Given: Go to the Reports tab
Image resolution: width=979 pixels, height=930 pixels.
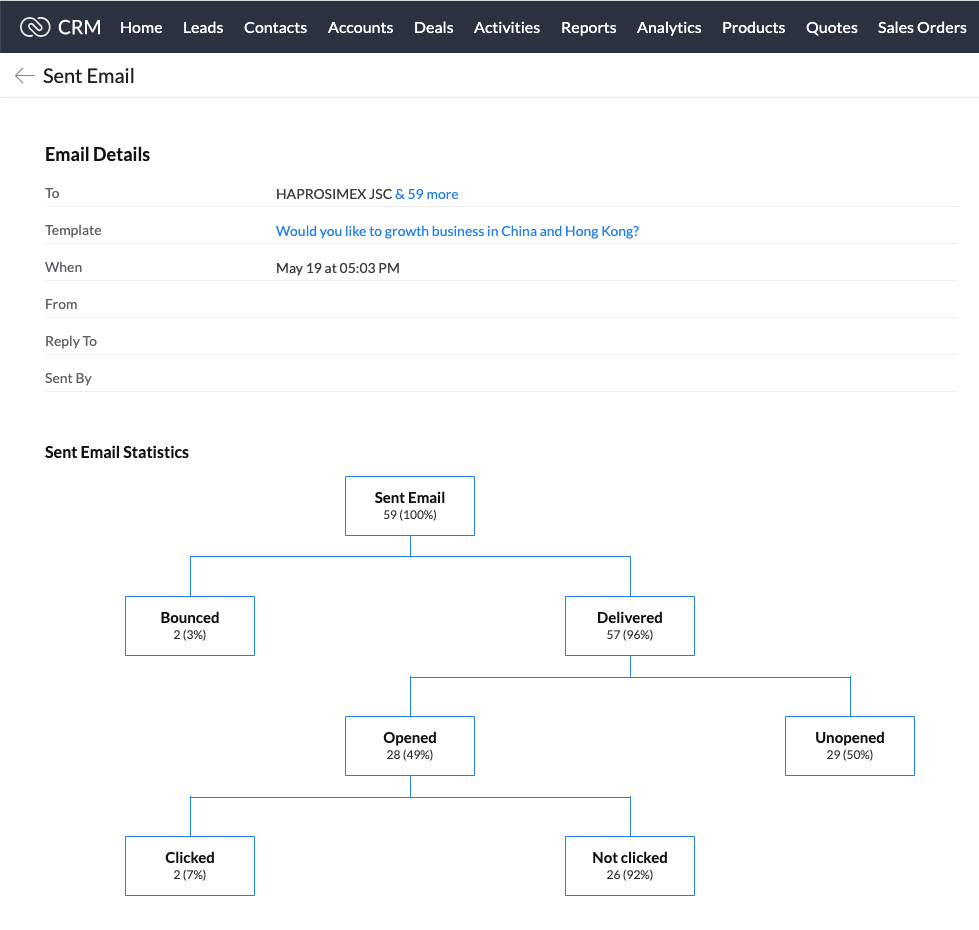Looking at the screenshot, I should click(x=588, y=27).
